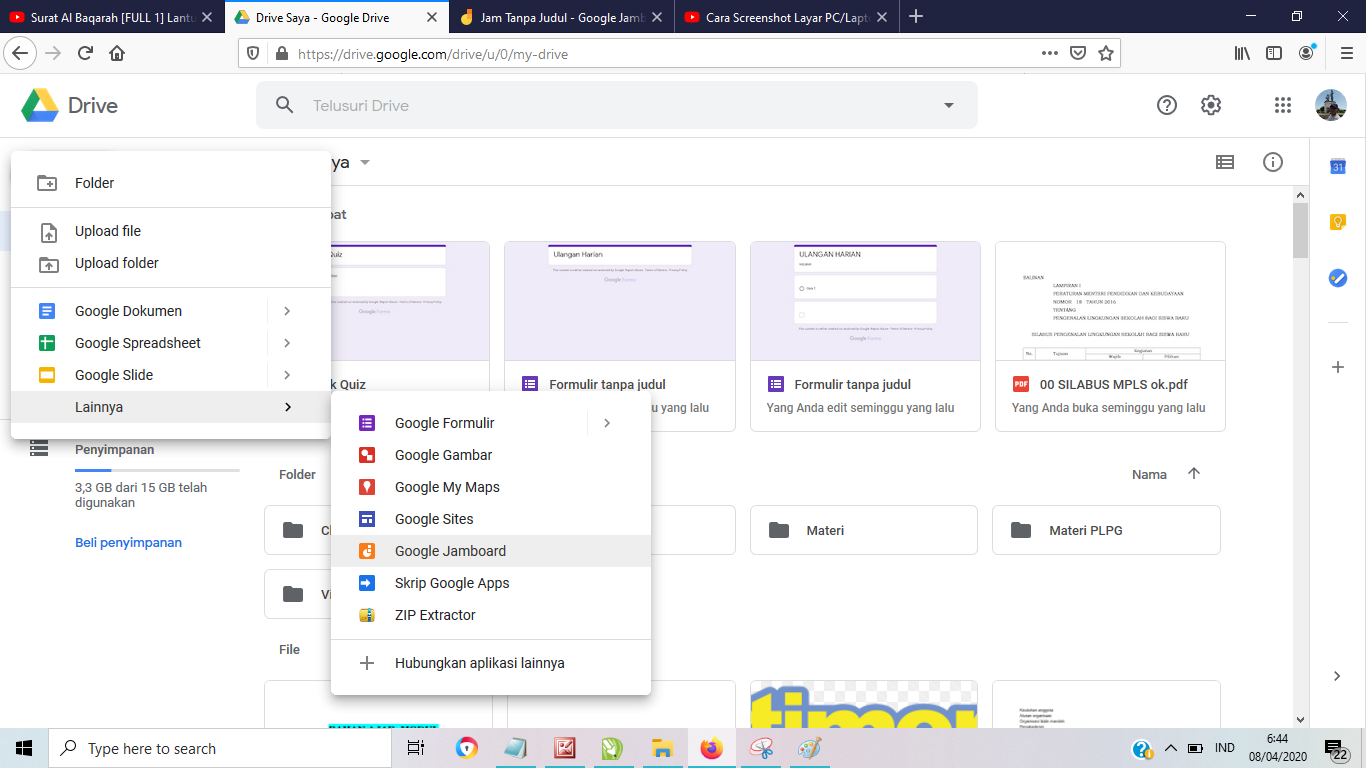The height and width of the screenshot is (768, 1366).
Task: Open Firefox hamburger menu
Action: pyautogui.click(x=1346, y=54)
